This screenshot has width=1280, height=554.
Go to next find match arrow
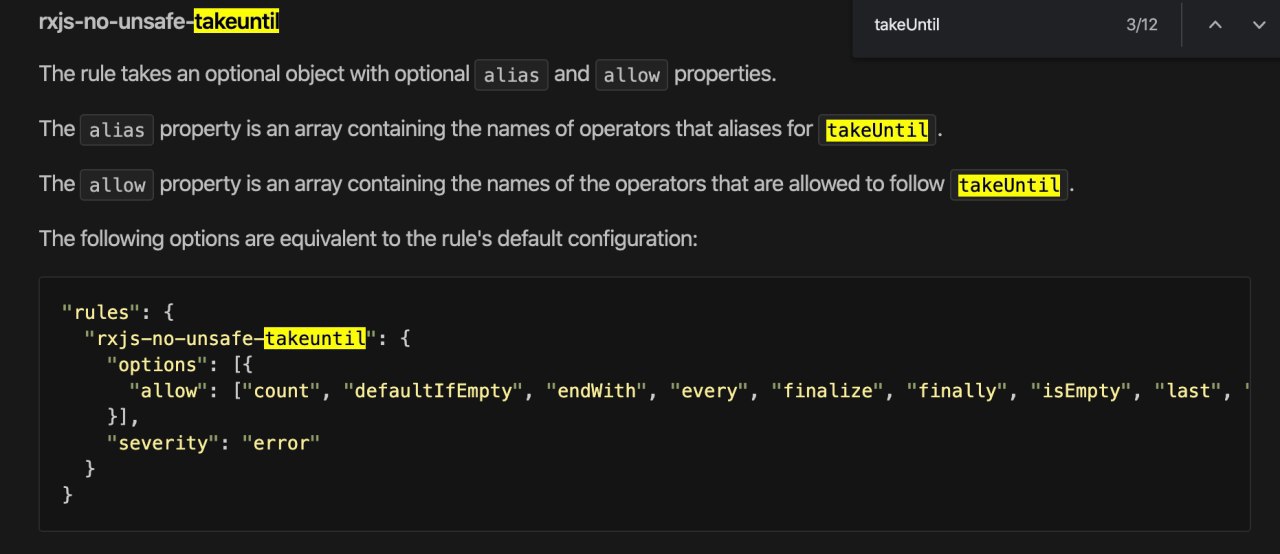pos(1259,25)
